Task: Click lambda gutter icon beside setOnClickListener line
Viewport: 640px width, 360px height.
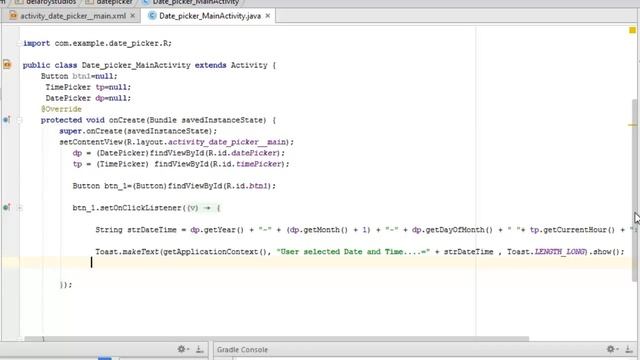Action: 7,207
